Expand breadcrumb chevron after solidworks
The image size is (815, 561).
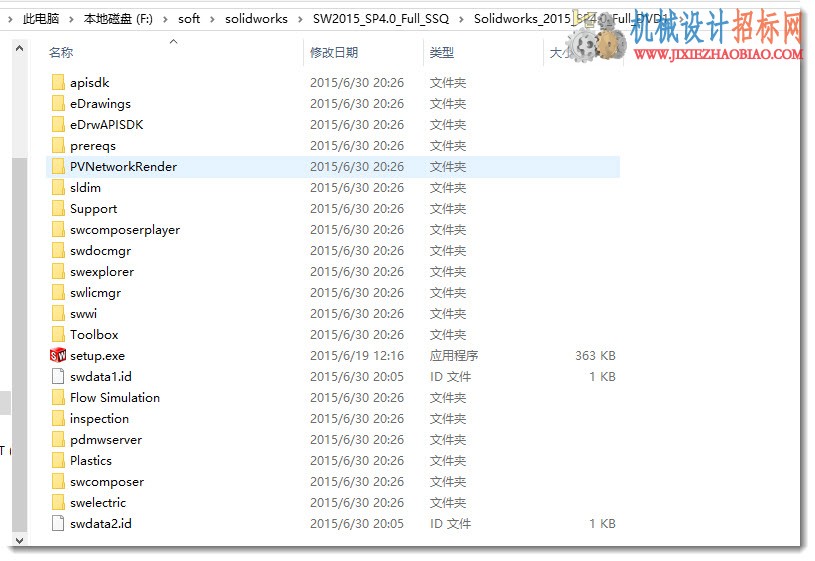[x=300, y=19]
